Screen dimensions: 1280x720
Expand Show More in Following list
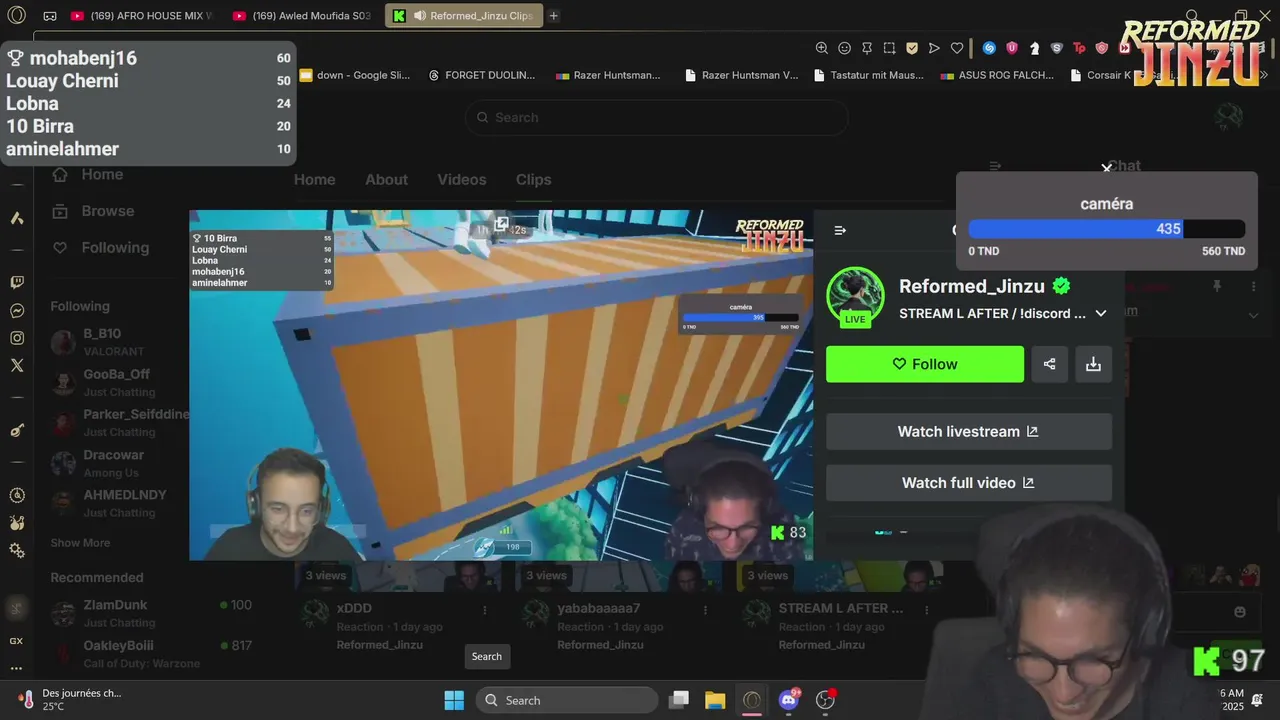pos(80,543)
